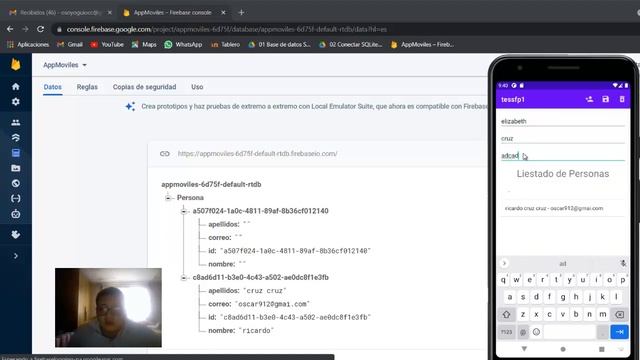Open Storage folder icon in sidebar
The width and height of the screenshot is (640, 360).
[16, 168]
